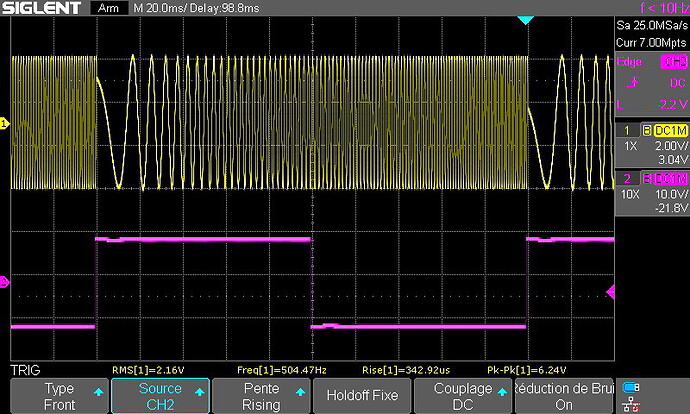Open the trigger Type Front menu

coord(59,396)
